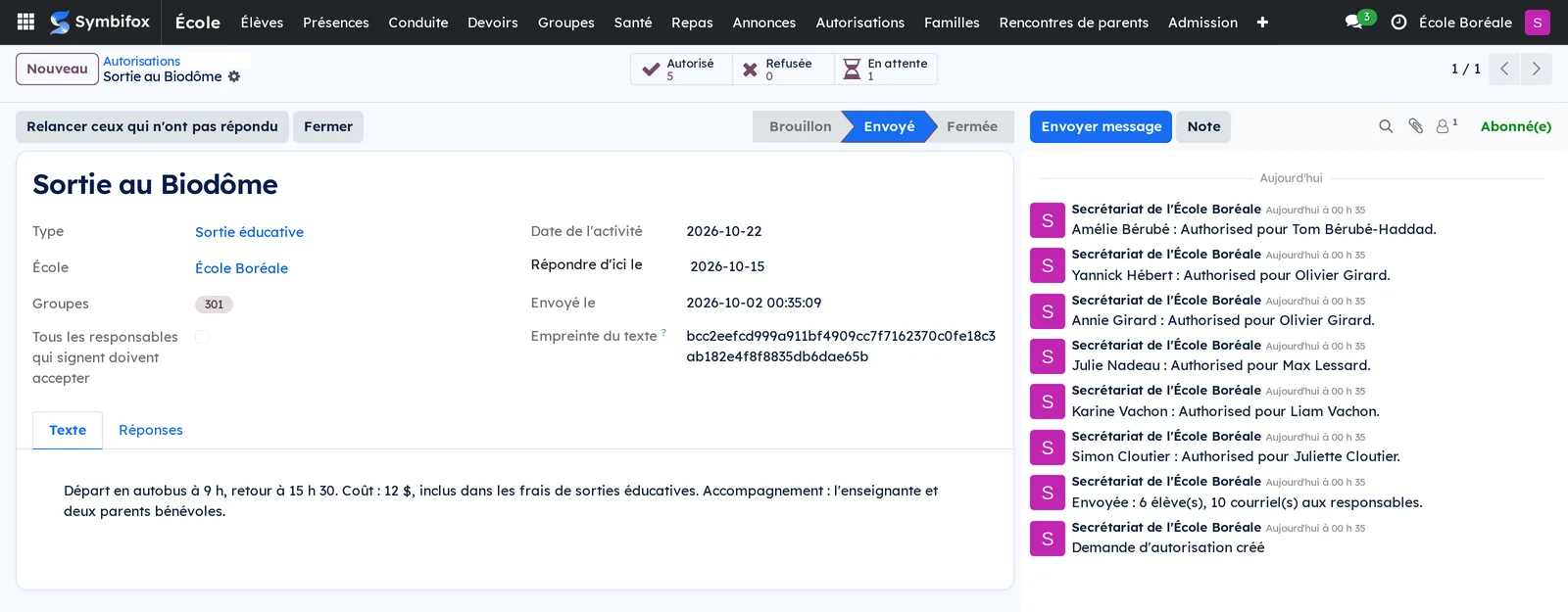Go to next record arrow
Screen dimensions: 1568x612
(1536, 69)
